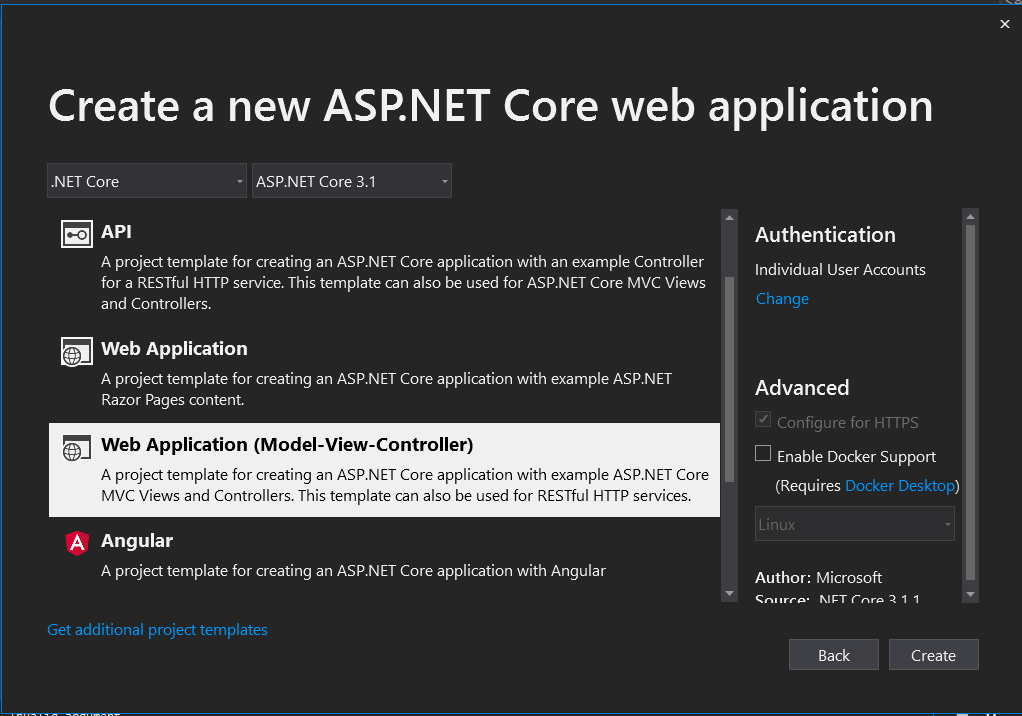1022x716 pixels.
Task: Open the Linux OS dropdown
Action: pyautogui.click(x=854, y=524)
